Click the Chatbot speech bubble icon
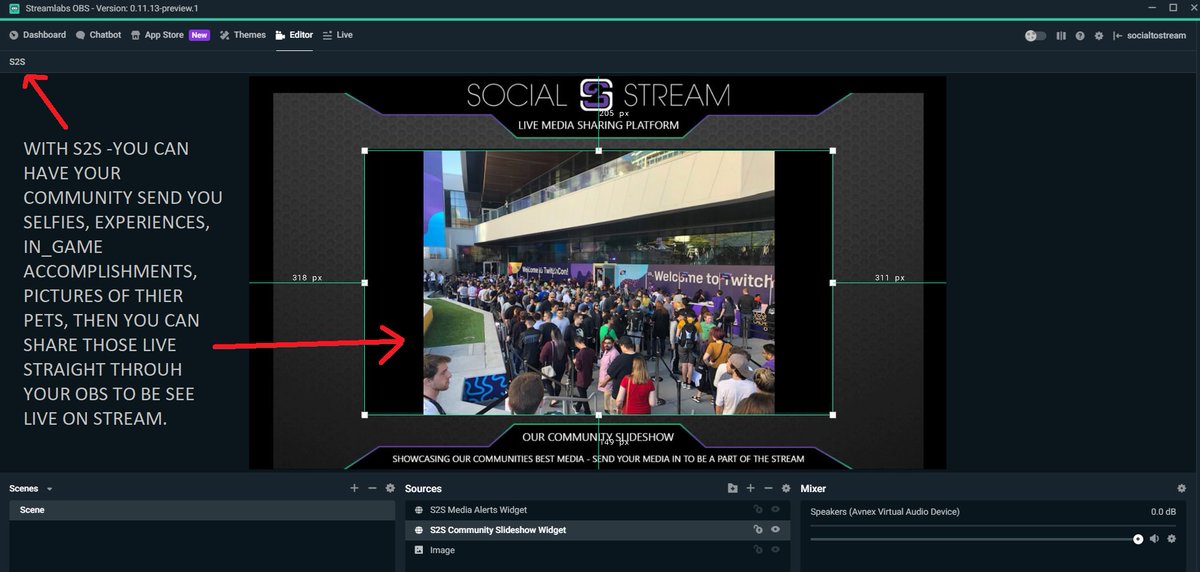1200x572 pixels. tap(80, 35)
